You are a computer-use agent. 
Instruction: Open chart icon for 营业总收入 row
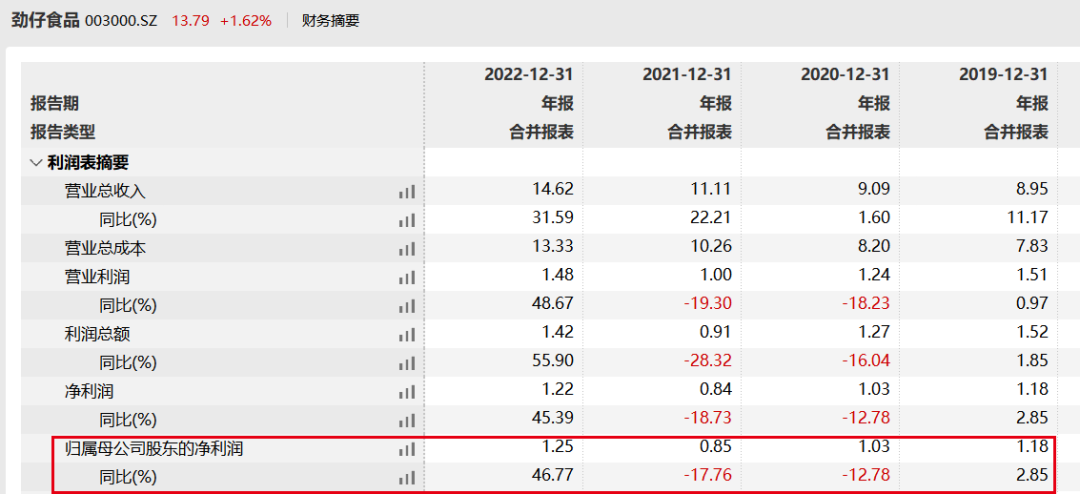coord(407,192)
